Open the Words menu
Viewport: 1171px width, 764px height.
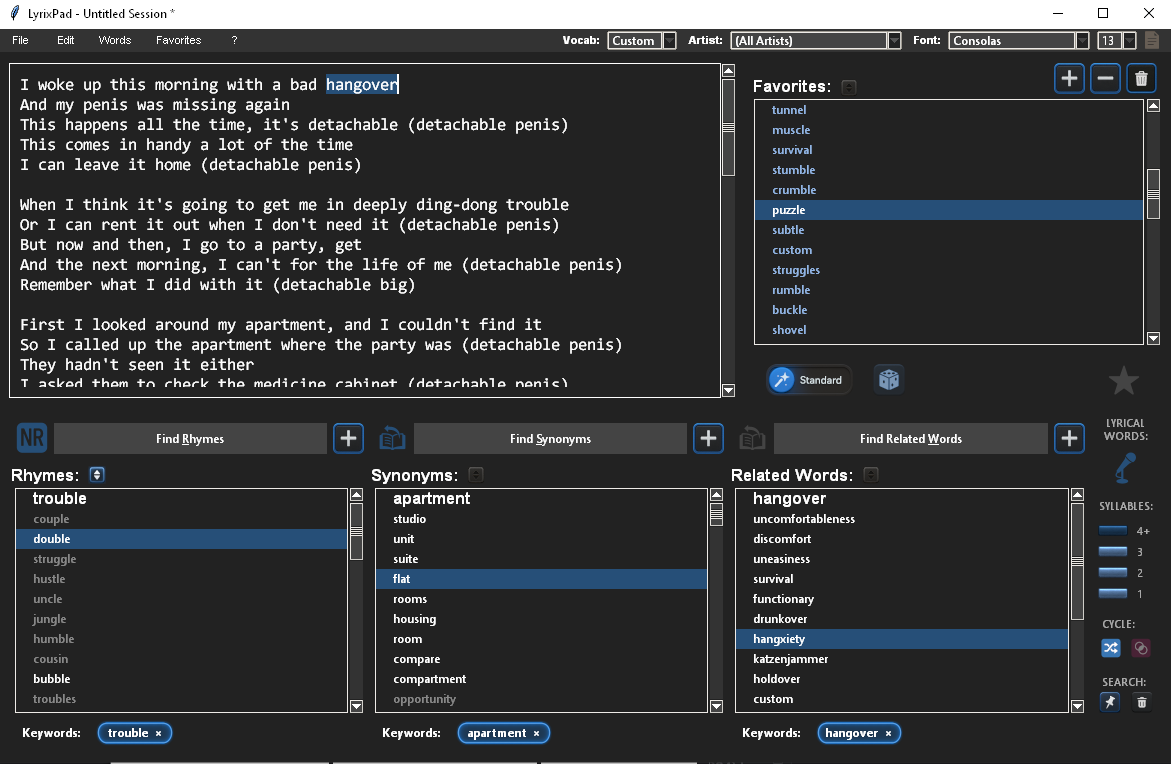pyautogui.click(x=115, y=40)
